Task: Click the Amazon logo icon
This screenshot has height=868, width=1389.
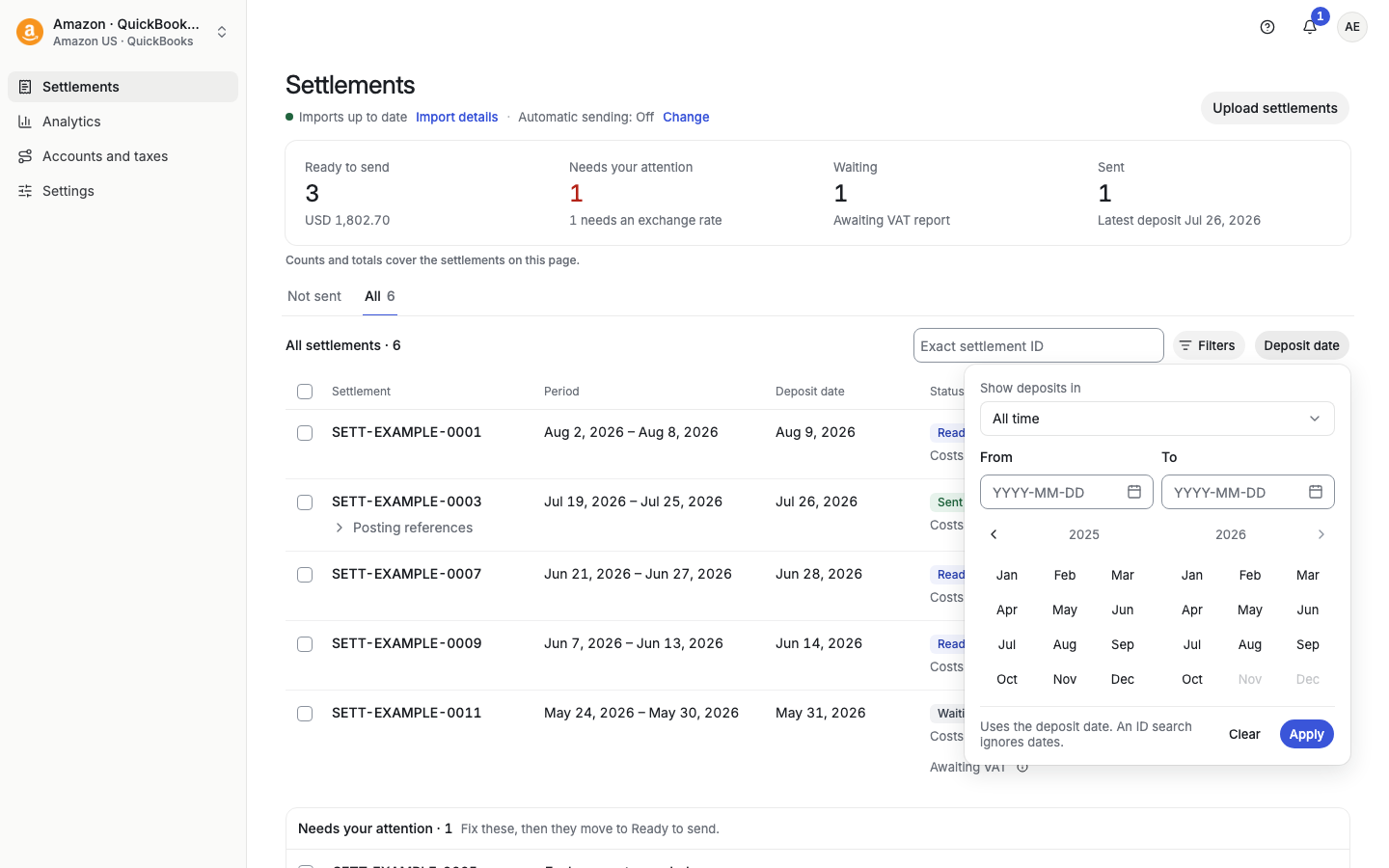Action: (x=30, y=32)
